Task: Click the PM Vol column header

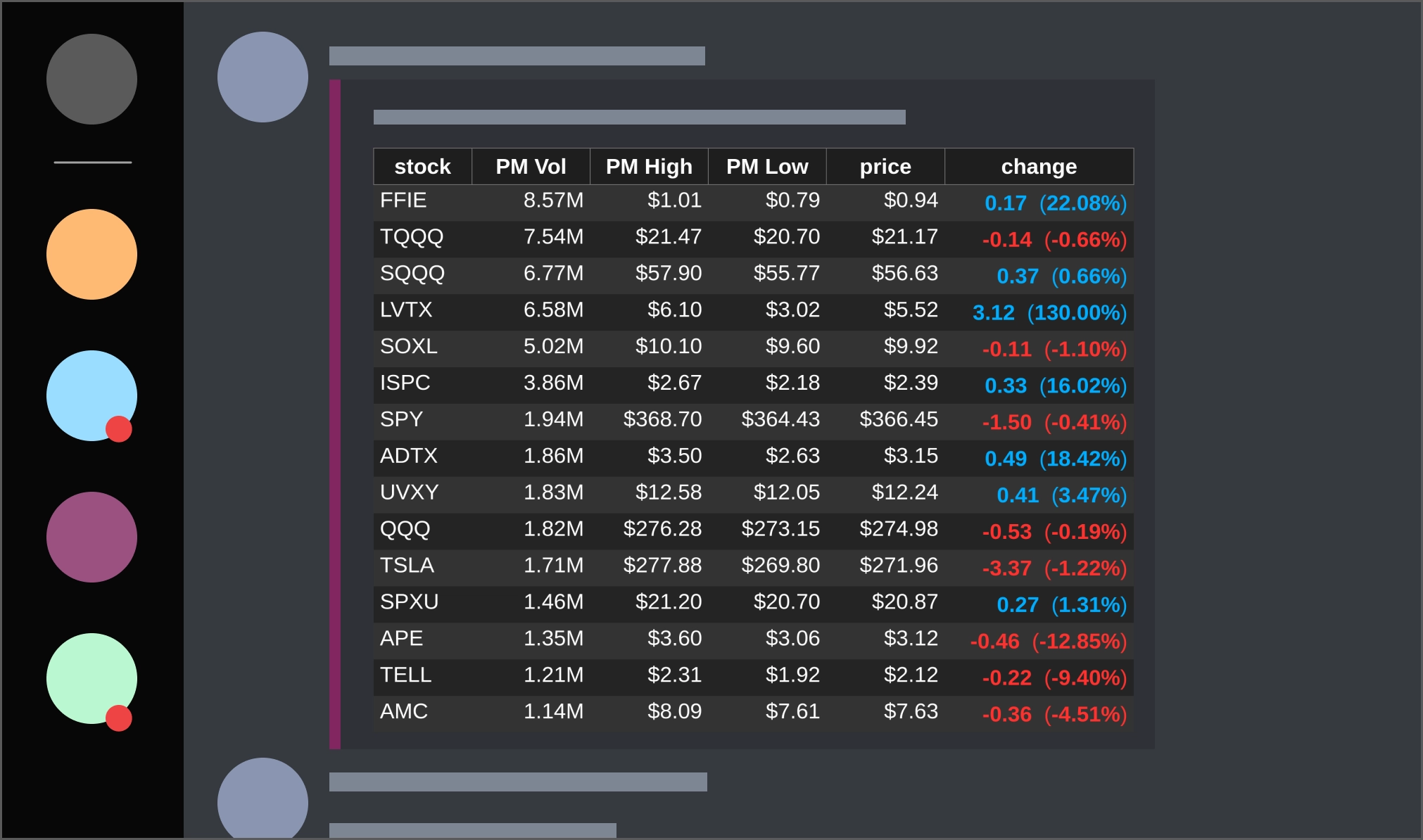Action: pyautogui.click(x=531, y=167)
